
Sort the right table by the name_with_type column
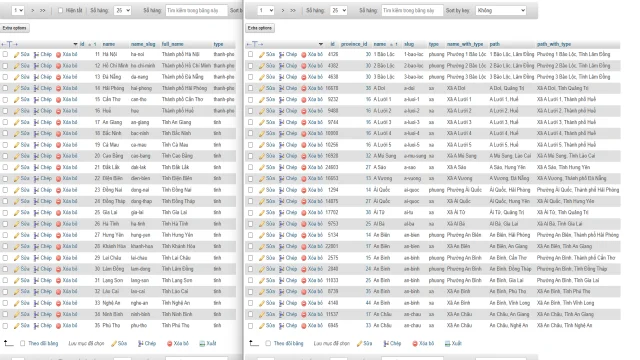[x=464, y=44]
